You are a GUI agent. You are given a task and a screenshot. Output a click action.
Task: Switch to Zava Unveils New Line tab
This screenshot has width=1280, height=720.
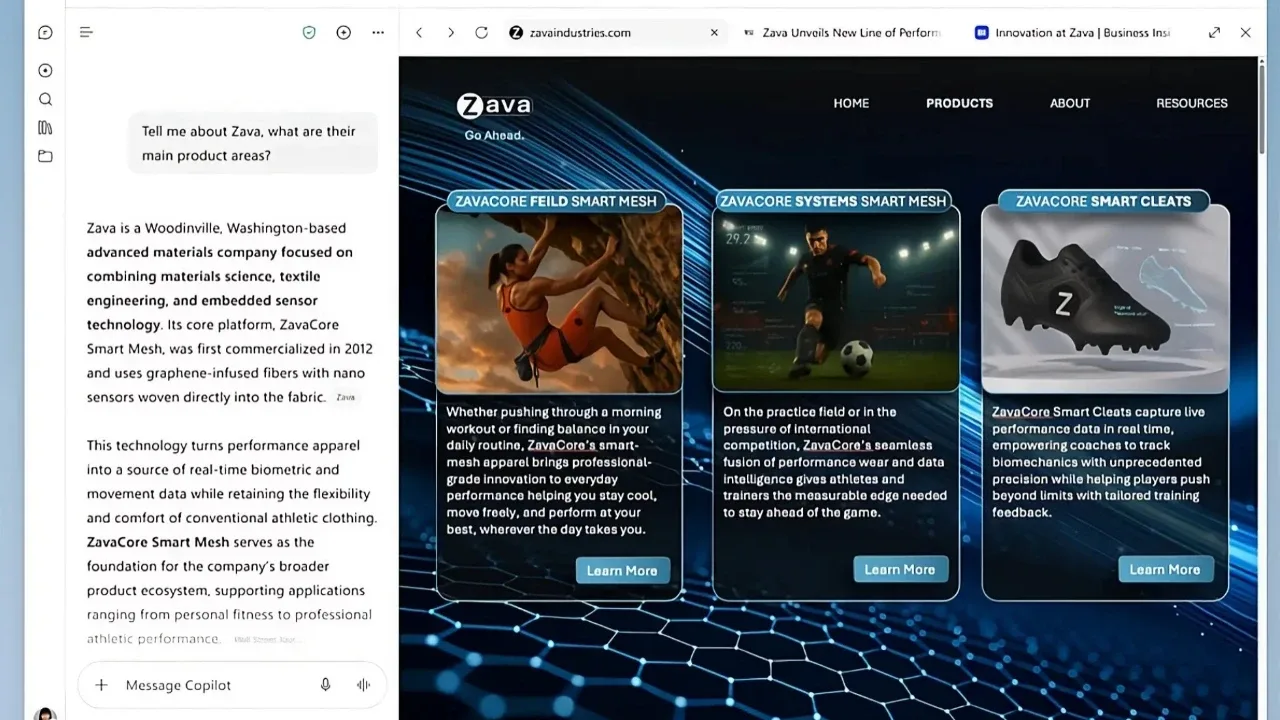pyautogui.click(x=842, y=32)
